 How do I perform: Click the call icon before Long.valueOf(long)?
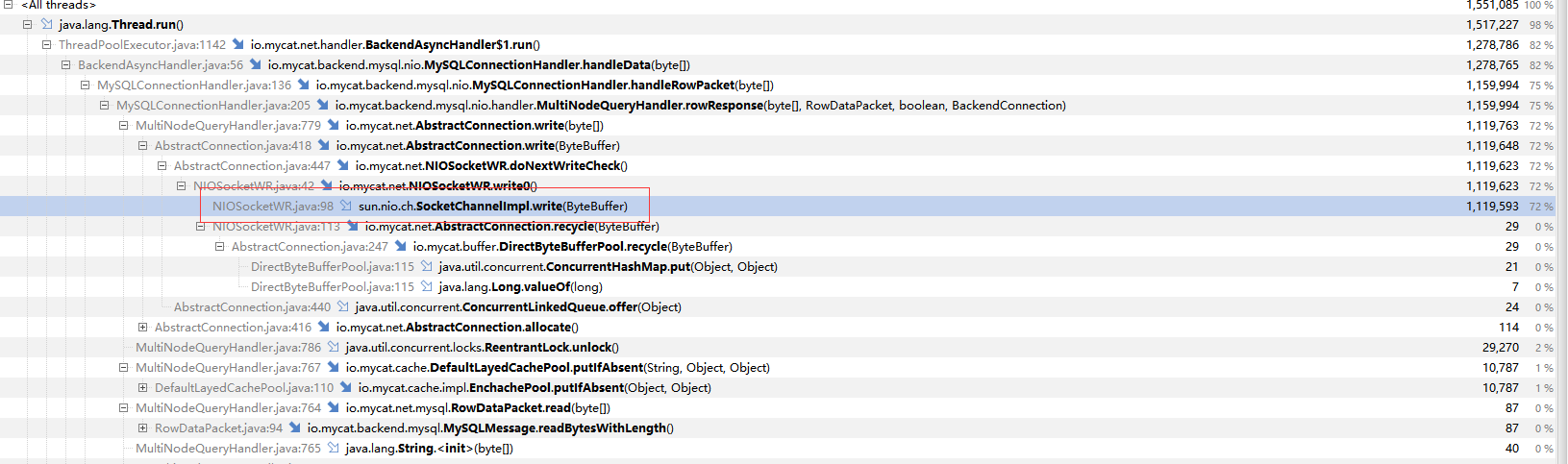(x=426, y=286)
